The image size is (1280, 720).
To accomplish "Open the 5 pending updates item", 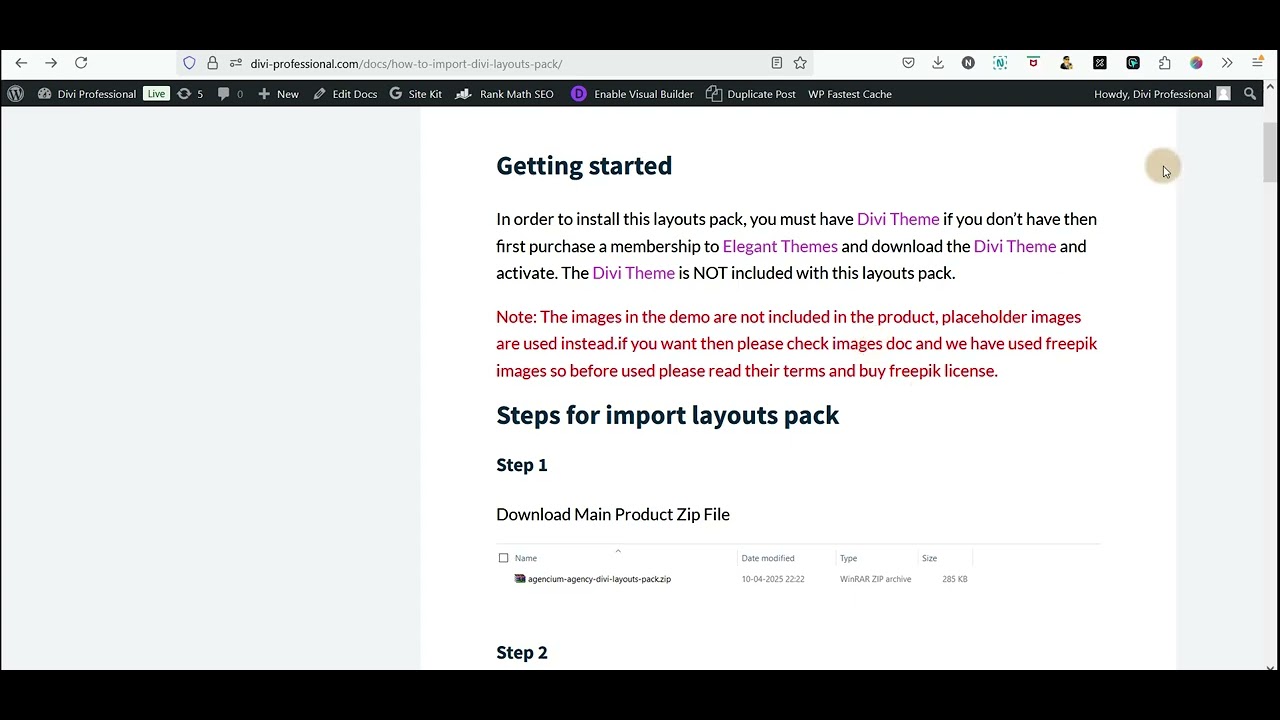I will [x=190, y=94].
